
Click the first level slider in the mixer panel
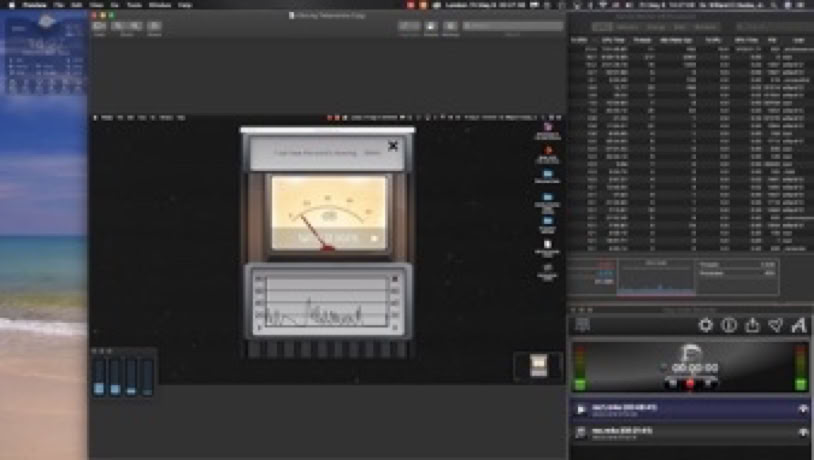[99, 377]
